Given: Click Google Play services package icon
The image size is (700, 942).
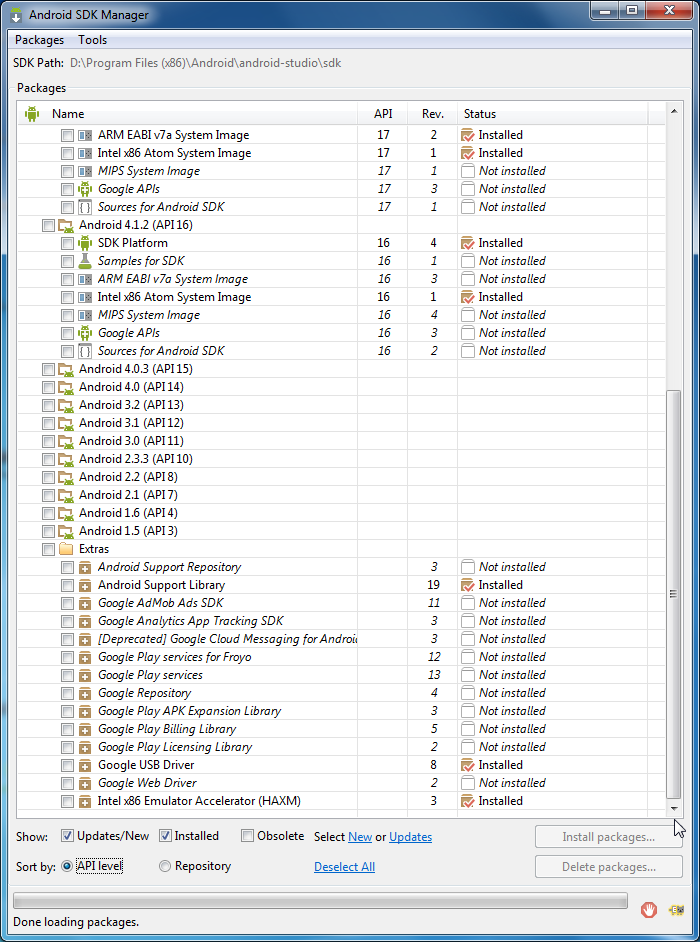Looking at the screenshot, I should pyautogui.click(x=85, y=675).
